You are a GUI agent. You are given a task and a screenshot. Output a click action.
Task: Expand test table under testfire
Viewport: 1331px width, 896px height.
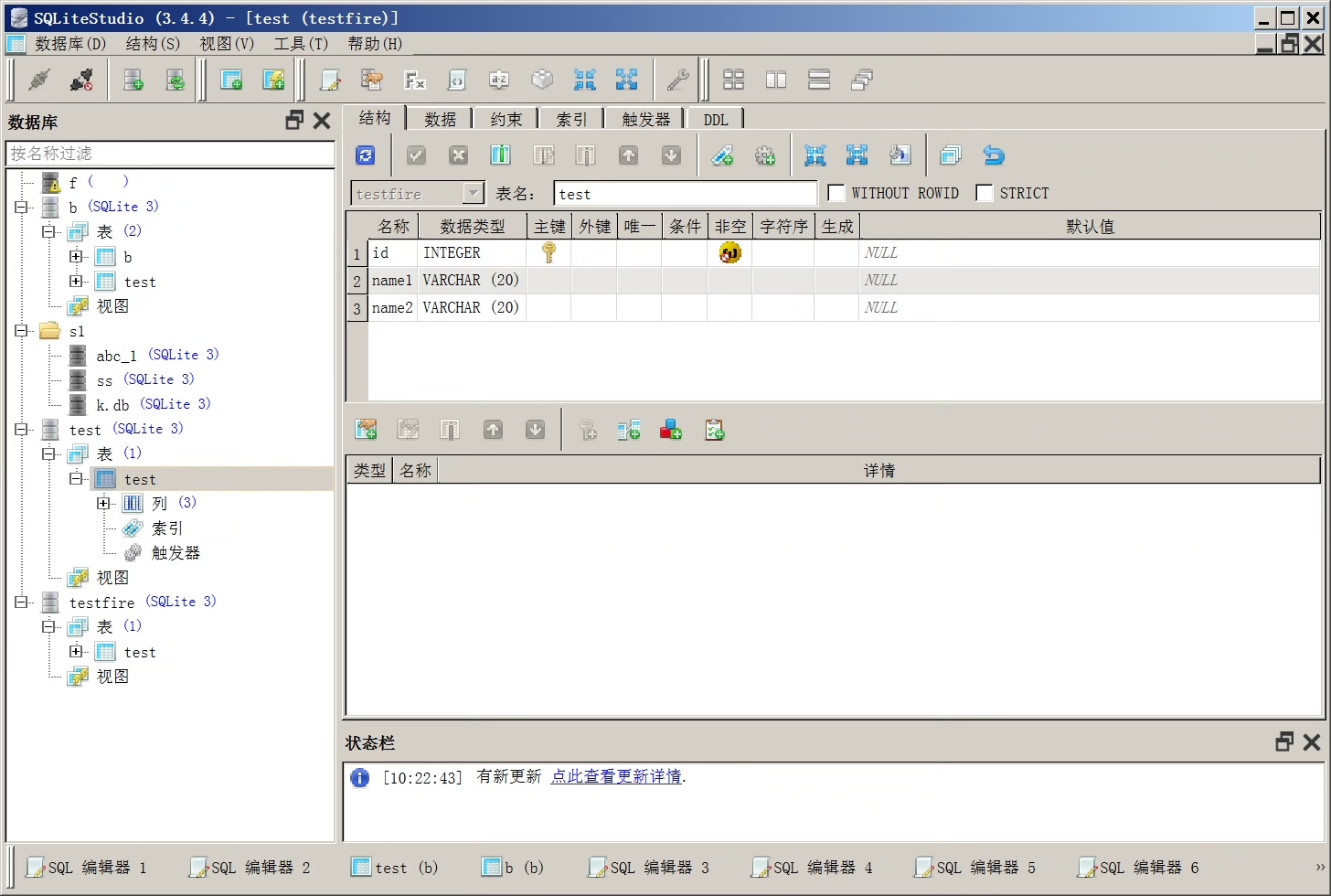(x=76, y=651)
